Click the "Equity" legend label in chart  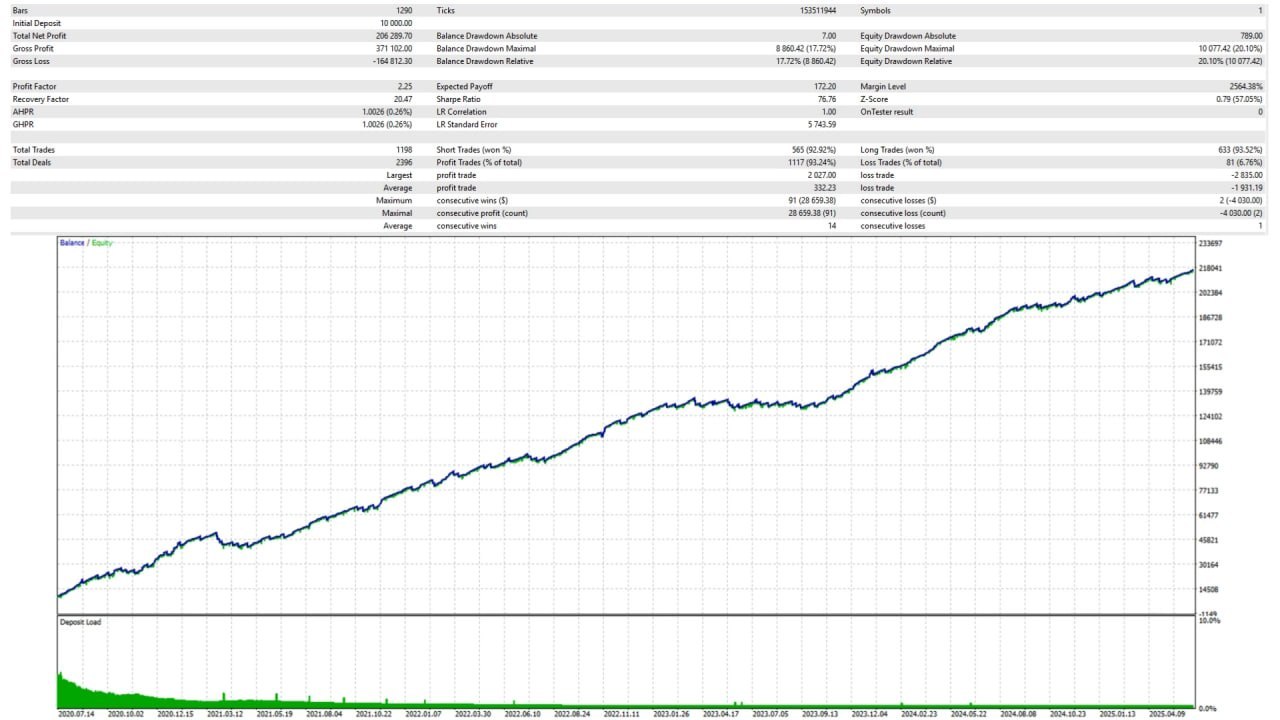pyautogui.click(x=102, y=243)
